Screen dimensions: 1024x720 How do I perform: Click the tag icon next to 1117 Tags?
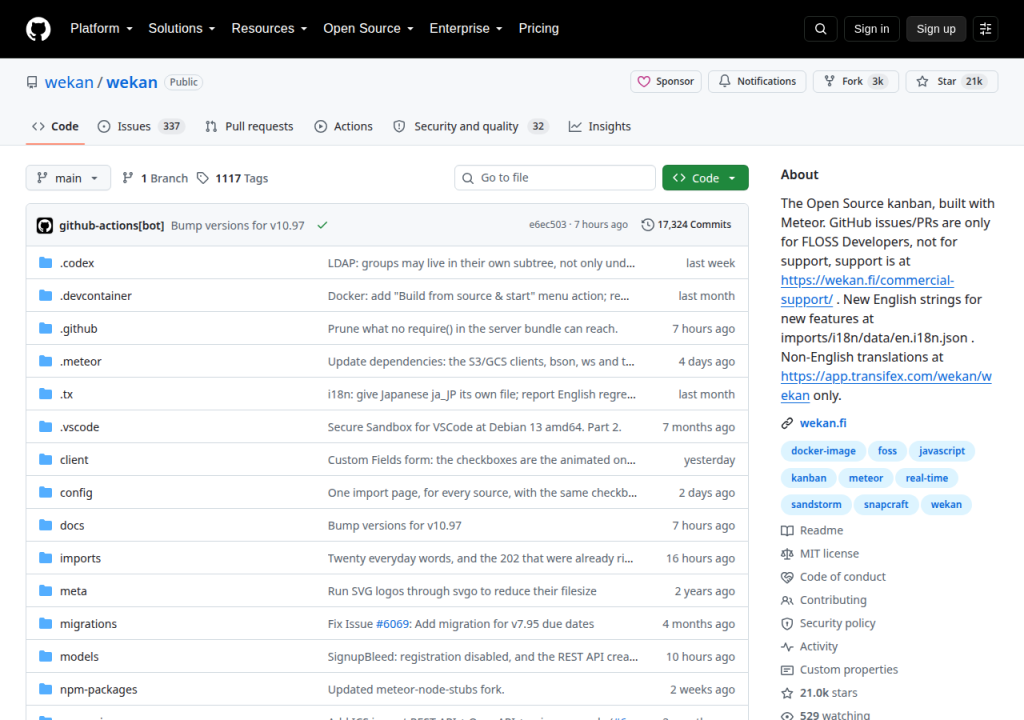[203, 178]
